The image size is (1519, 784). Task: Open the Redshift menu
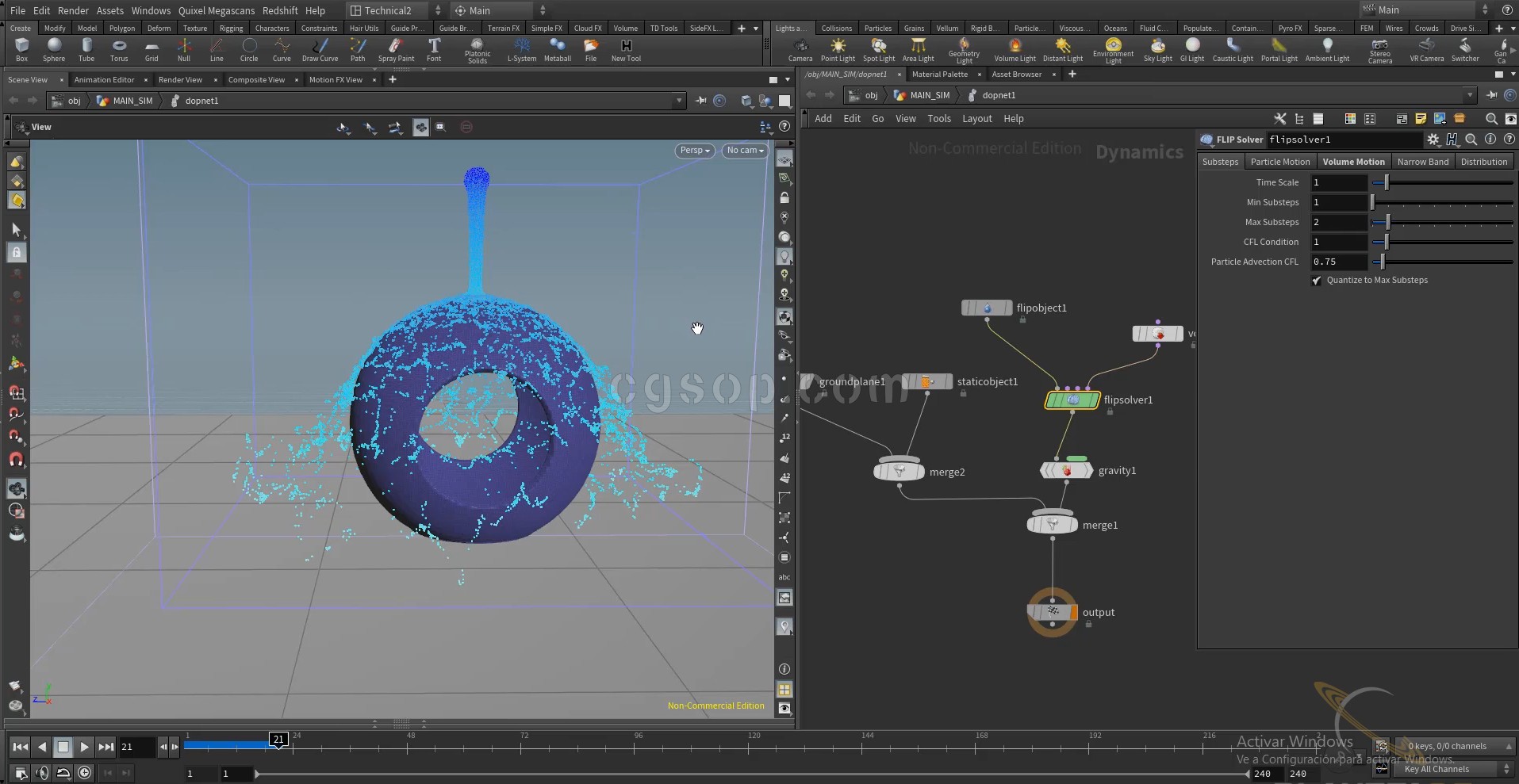click(280, 10)
